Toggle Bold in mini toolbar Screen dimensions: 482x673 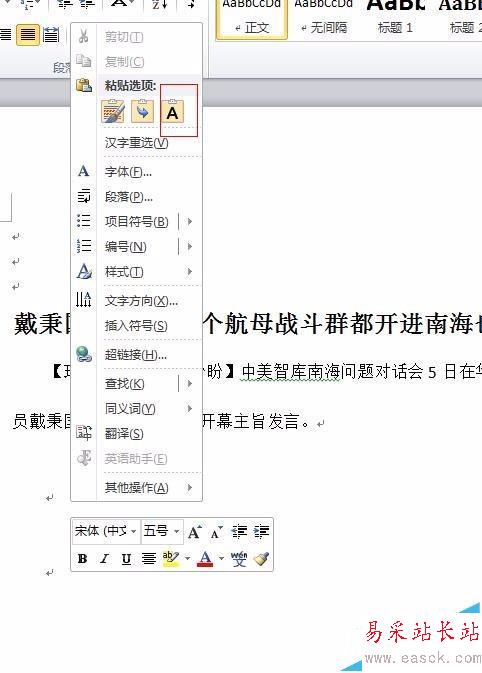click(82, 558)
